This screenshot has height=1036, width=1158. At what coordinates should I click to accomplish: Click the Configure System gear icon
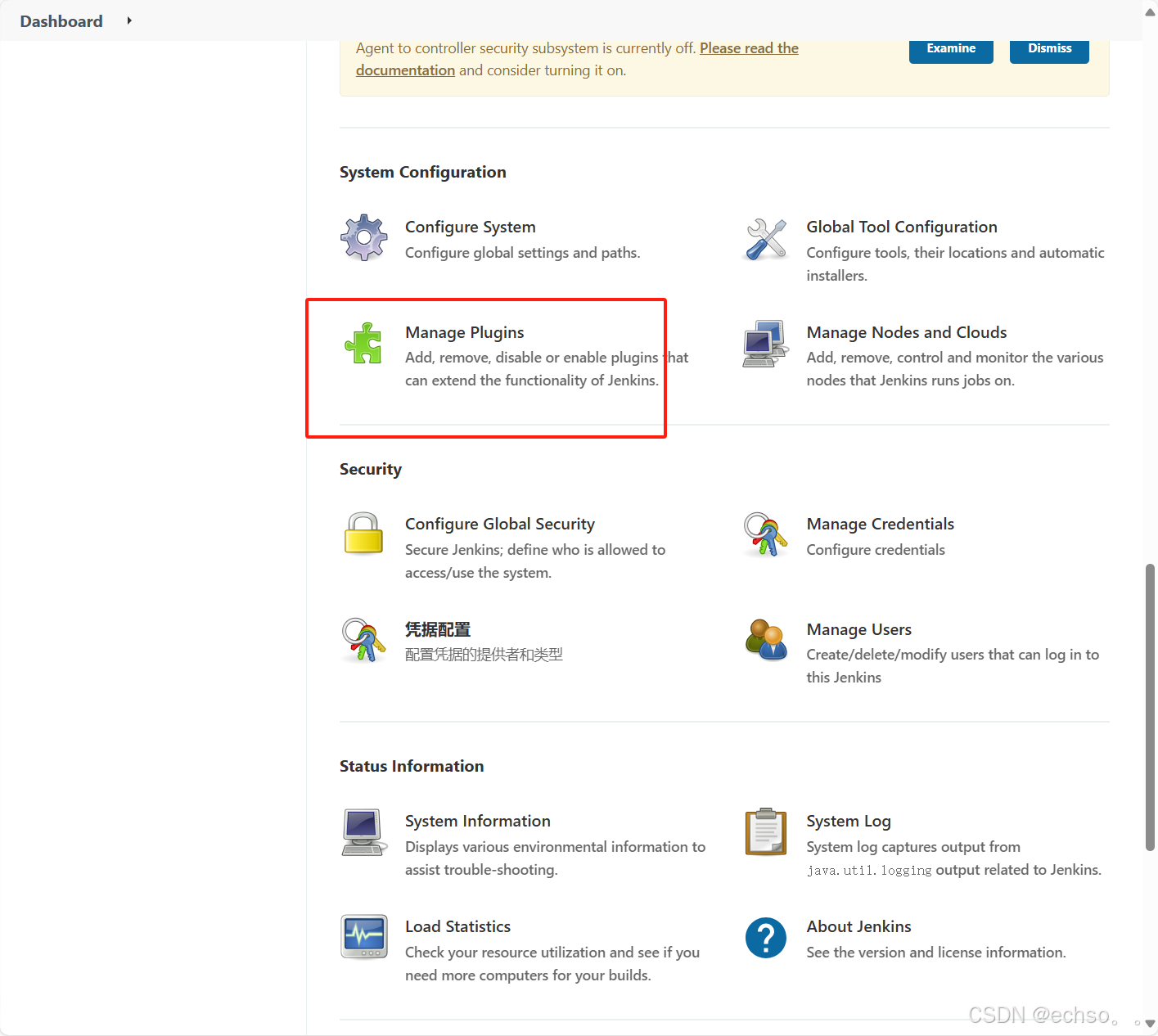click(363, 238)
